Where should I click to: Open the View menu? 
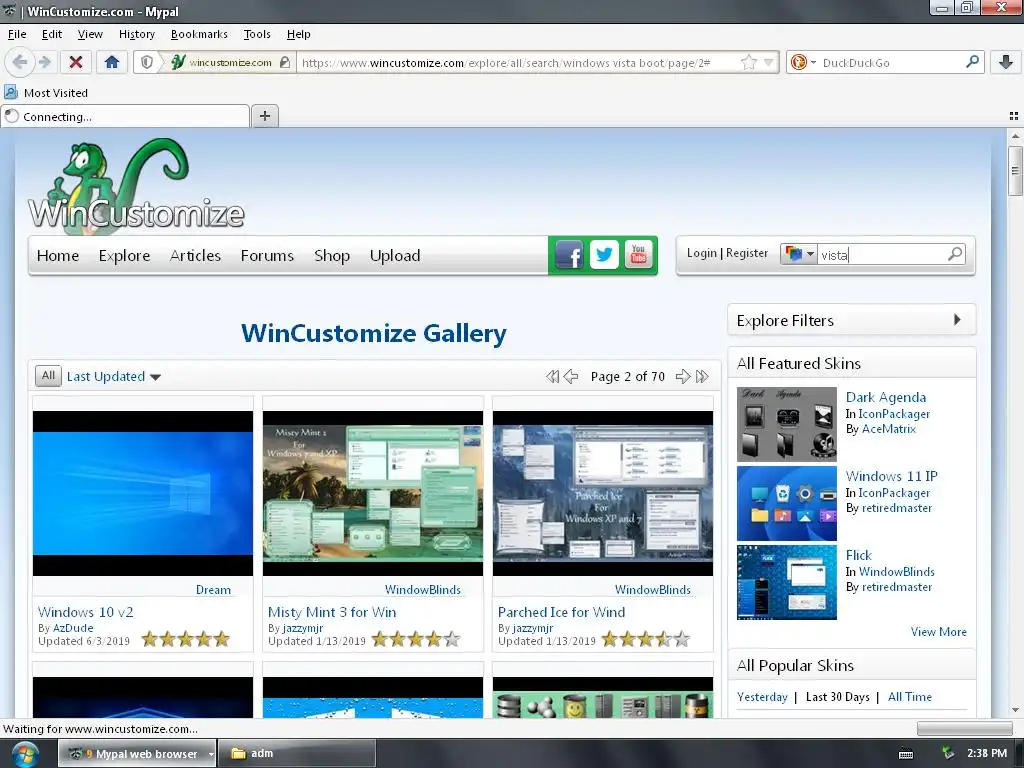point(89,34)
